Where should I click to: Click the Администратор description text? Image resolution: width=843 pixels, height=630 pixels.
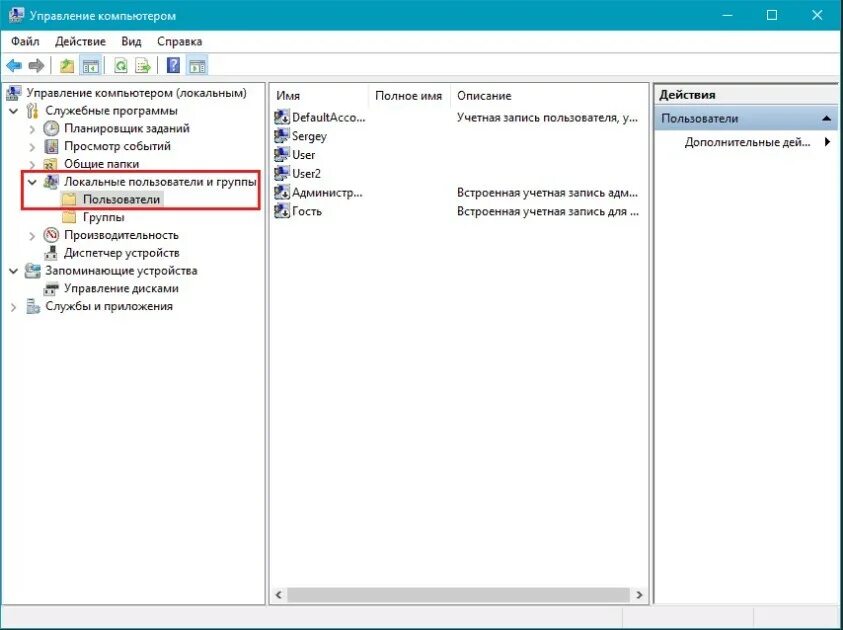(547, 192)
